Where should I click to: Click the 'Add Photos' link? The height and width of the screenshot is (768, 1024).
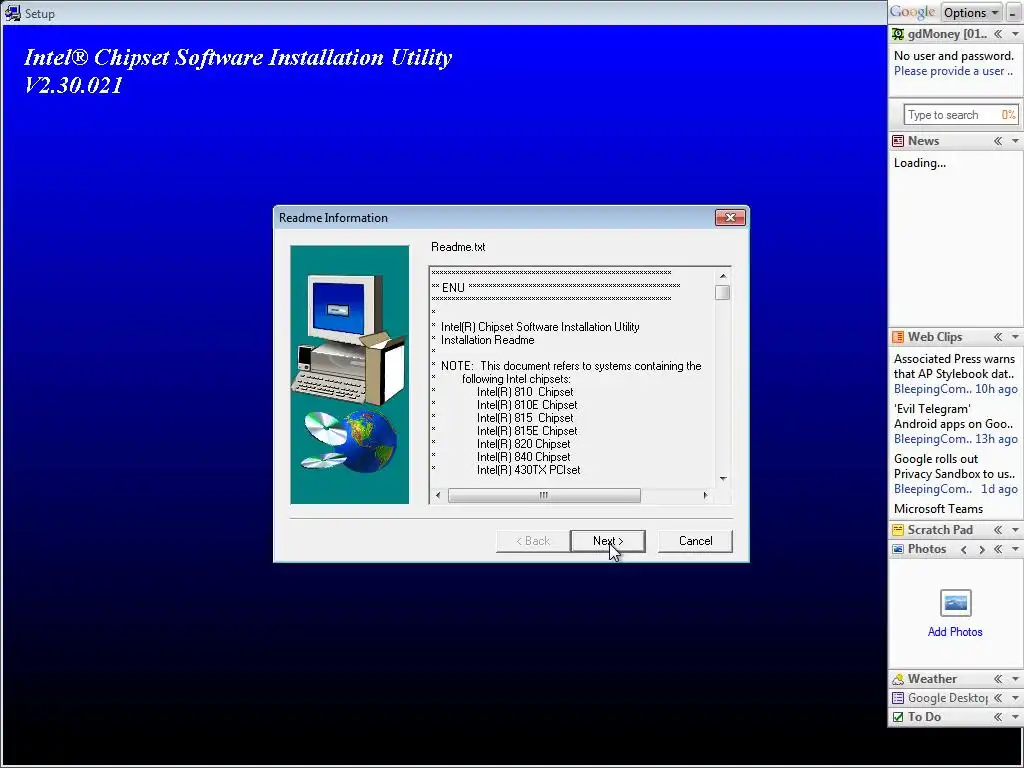[955, 632]
